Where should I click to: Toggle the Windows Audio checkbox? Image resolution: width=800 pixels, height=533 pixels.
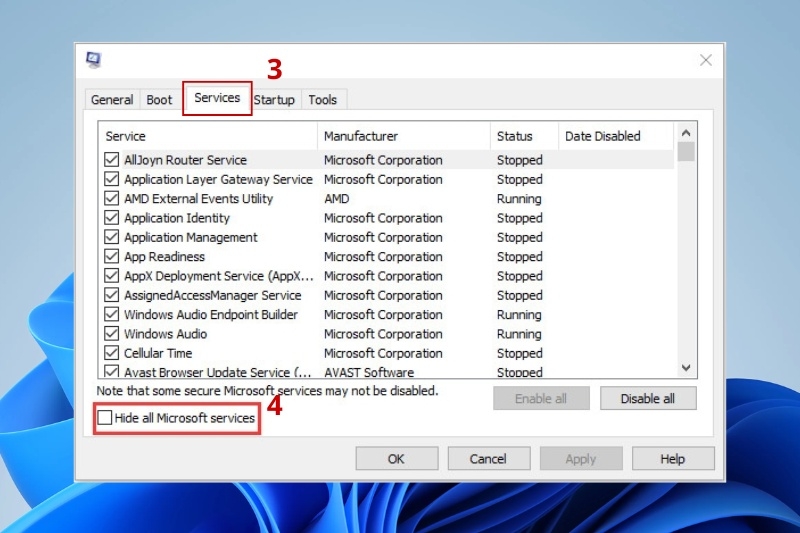(111, 334)
